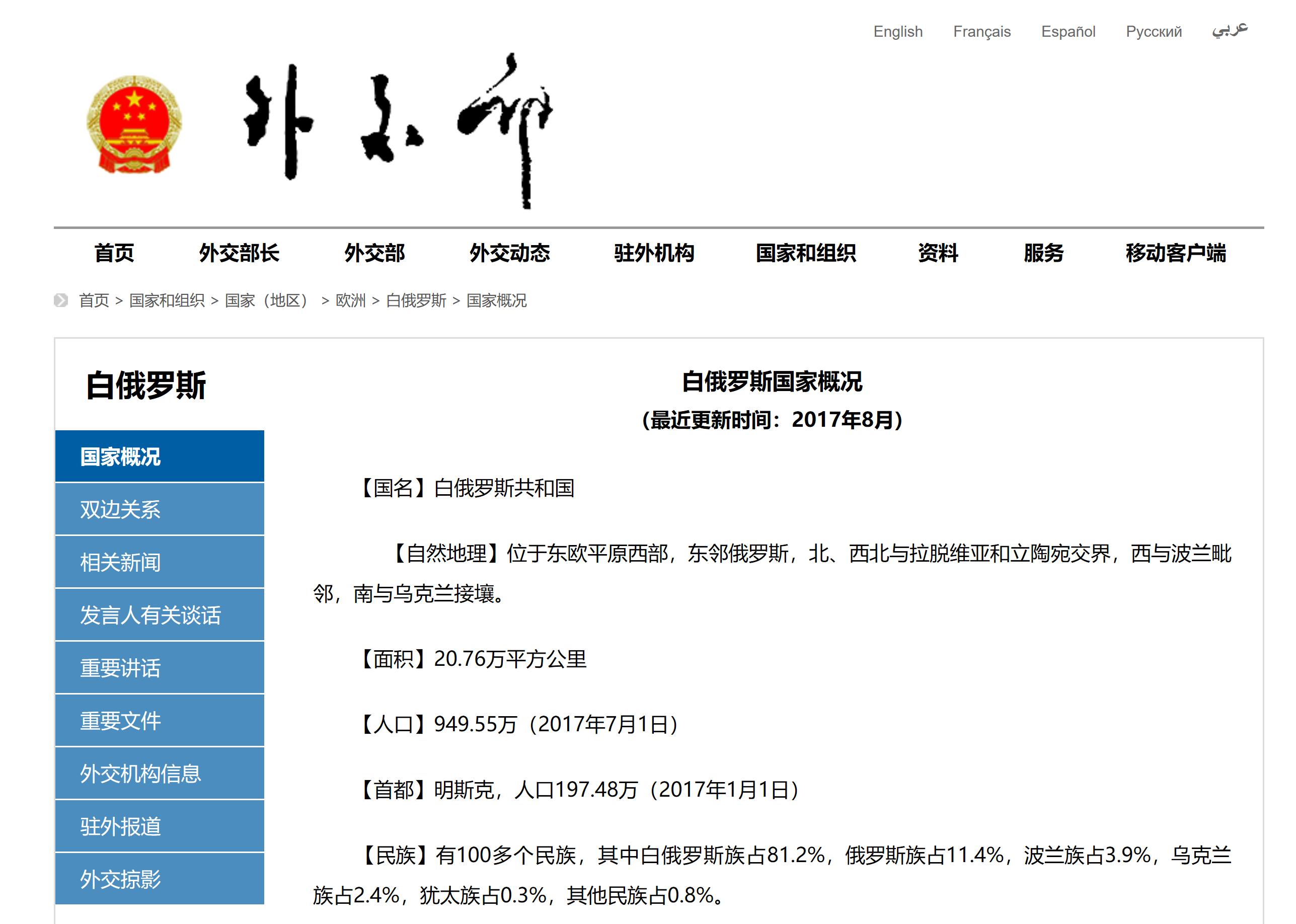Click 欧洲 in the breadcrumb
Viewport: 1296px width, 924px height.
[x=350, y=300]
